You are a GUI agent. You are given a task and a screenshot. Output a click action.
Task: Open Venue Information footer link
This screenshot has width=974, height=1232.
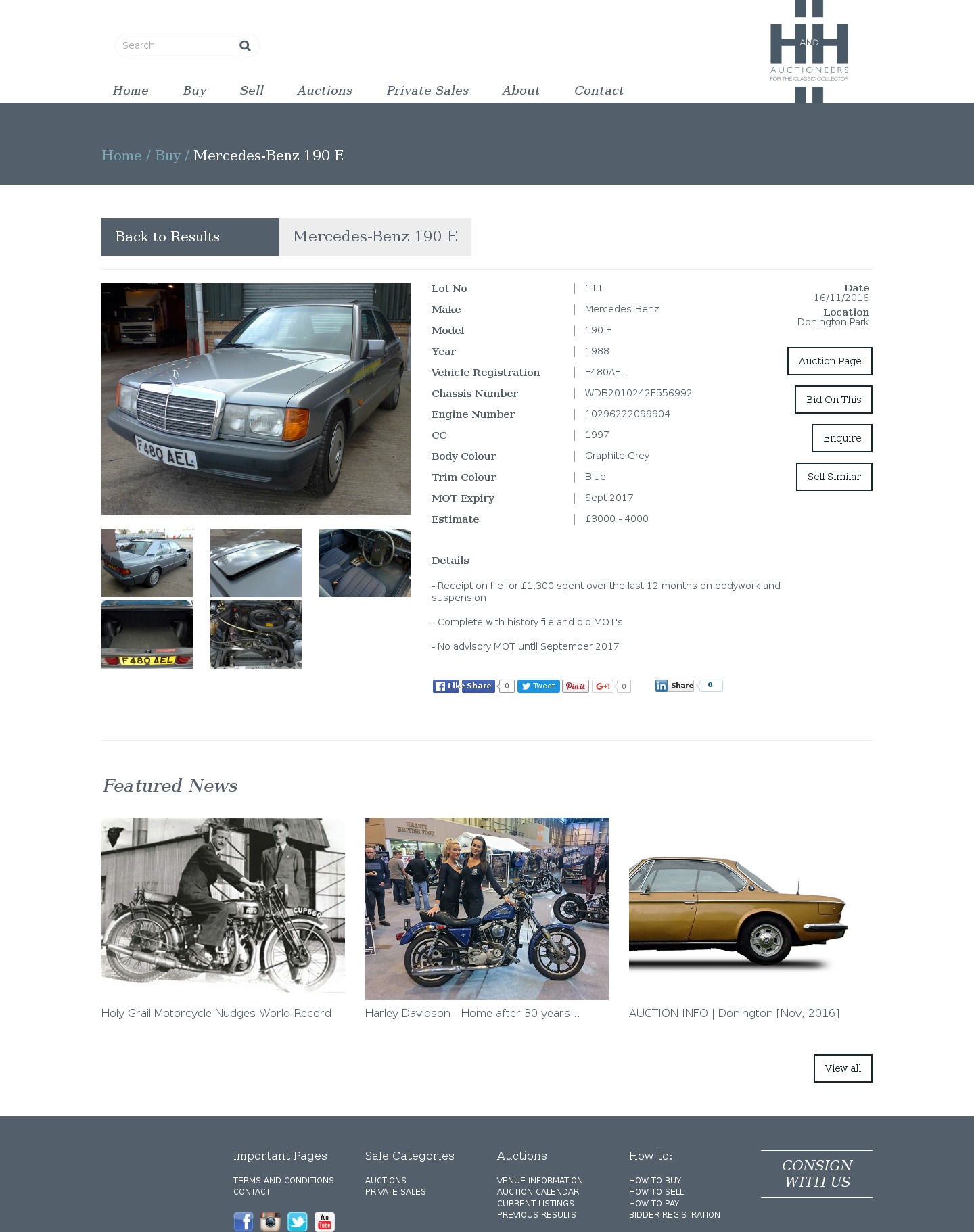click(x=540, y=1181)
